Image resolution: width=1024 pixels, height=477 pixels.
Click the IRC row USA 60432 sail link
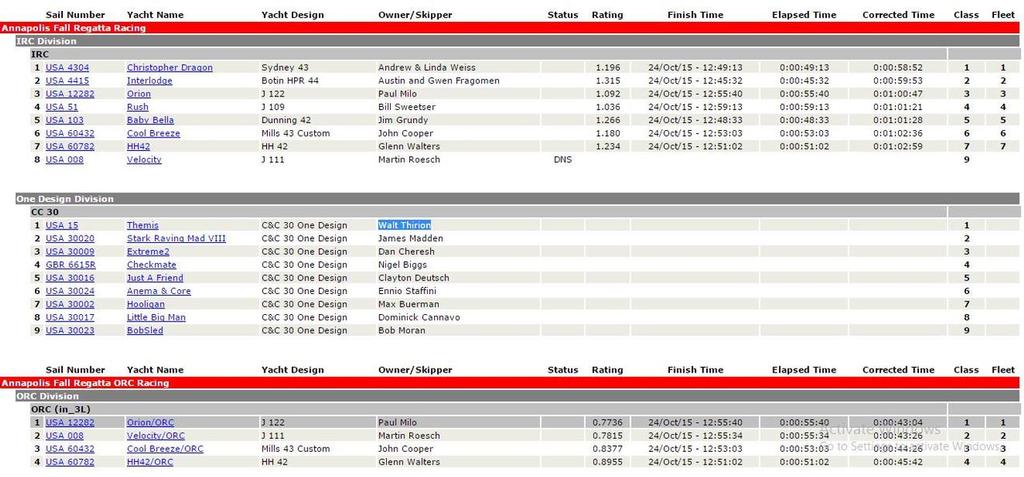pos(70,133)
